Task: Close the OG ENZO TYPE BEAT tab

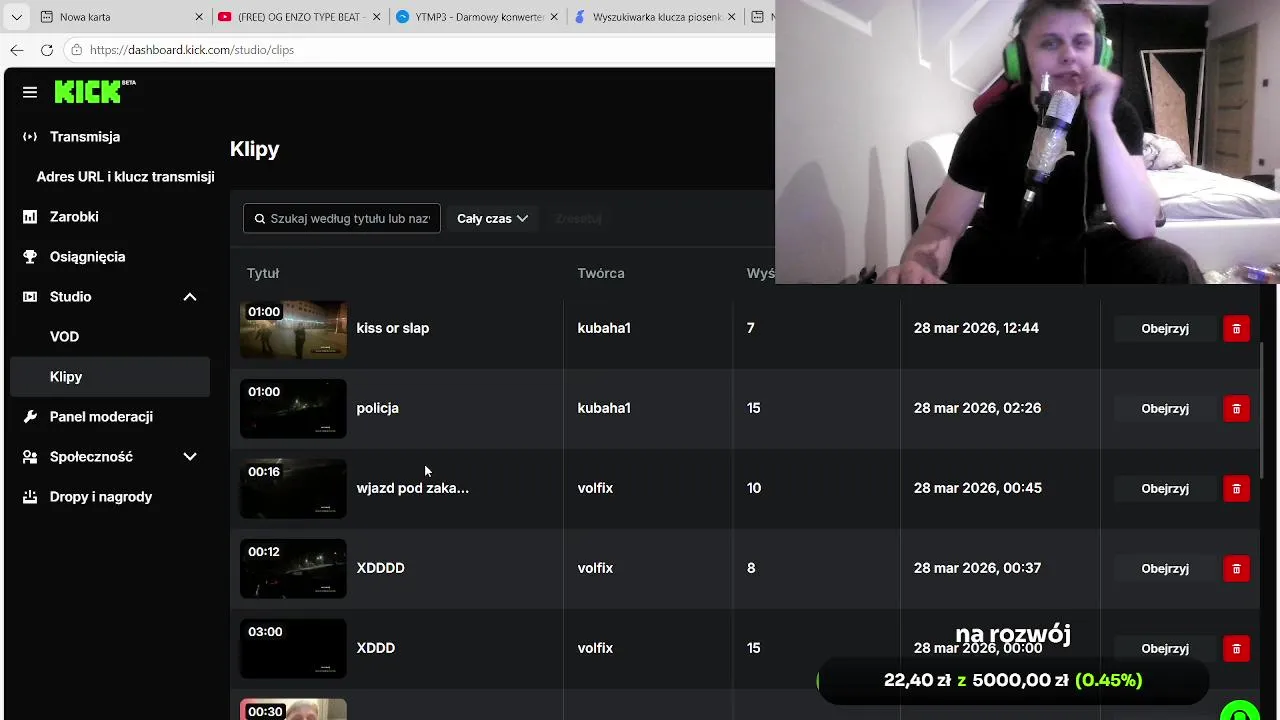Action: coord(376,17)
